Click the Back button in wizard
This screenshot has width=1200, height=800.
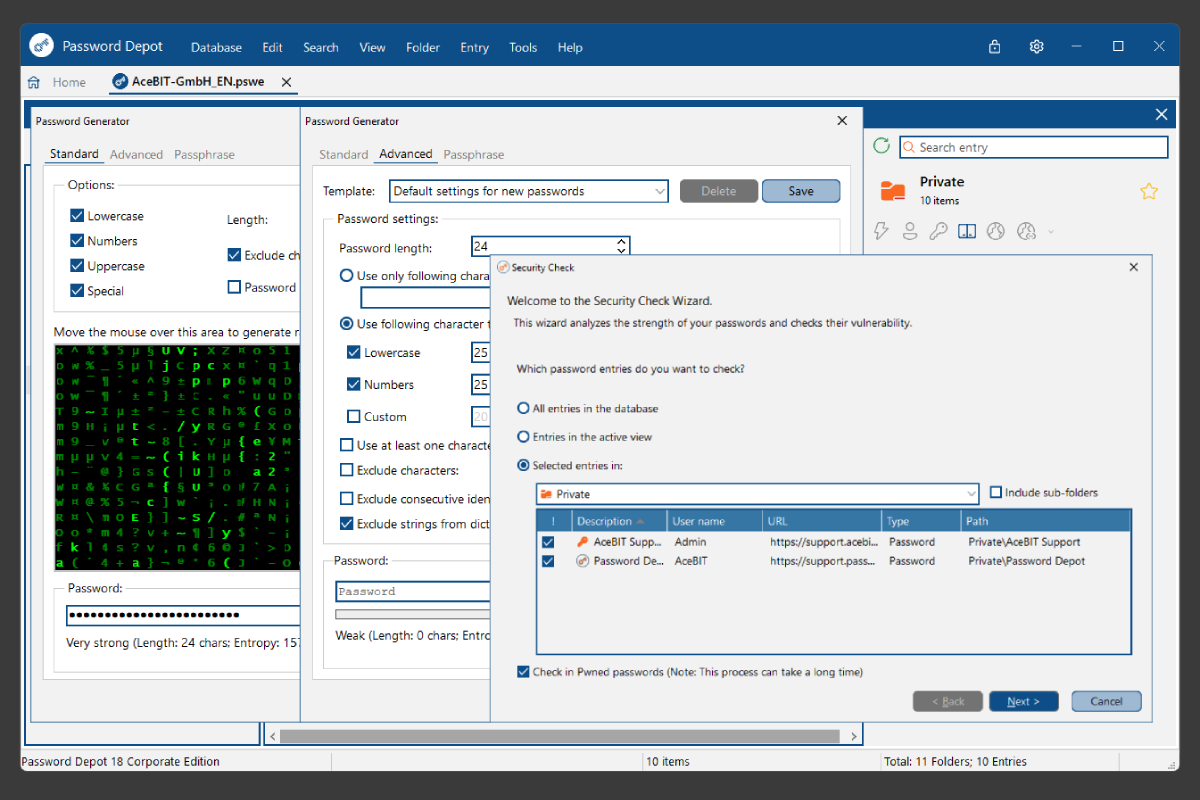coord(948,701)
